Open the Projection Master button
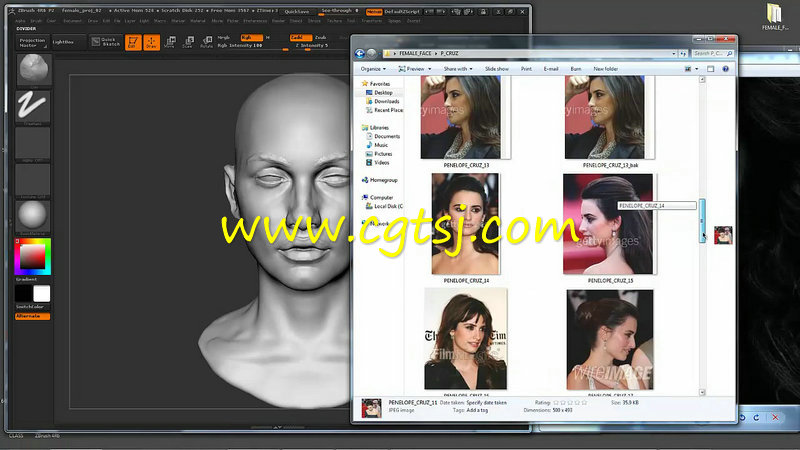Screen dimensions: 800x450 (32, 42)
